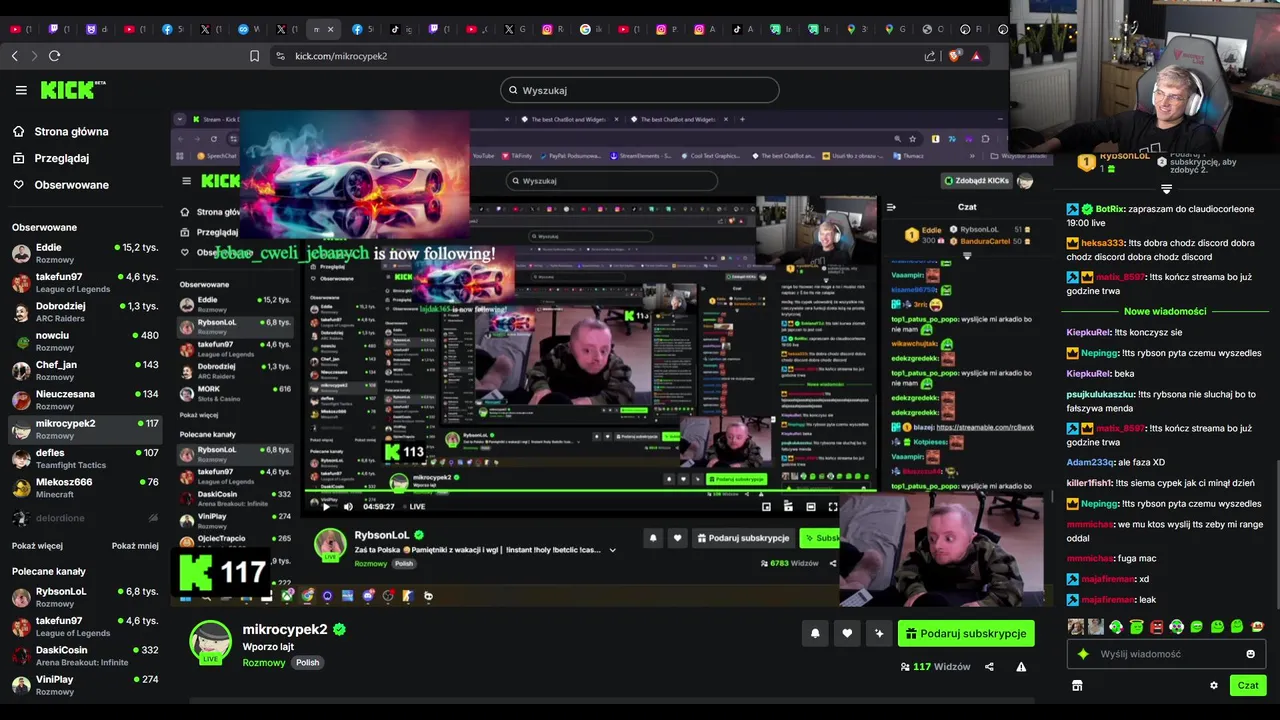Viewport: 1280px width, 720px height.
Task: Click the Wyślij wiadomość chat input
Action: (x=1166, y=654)
